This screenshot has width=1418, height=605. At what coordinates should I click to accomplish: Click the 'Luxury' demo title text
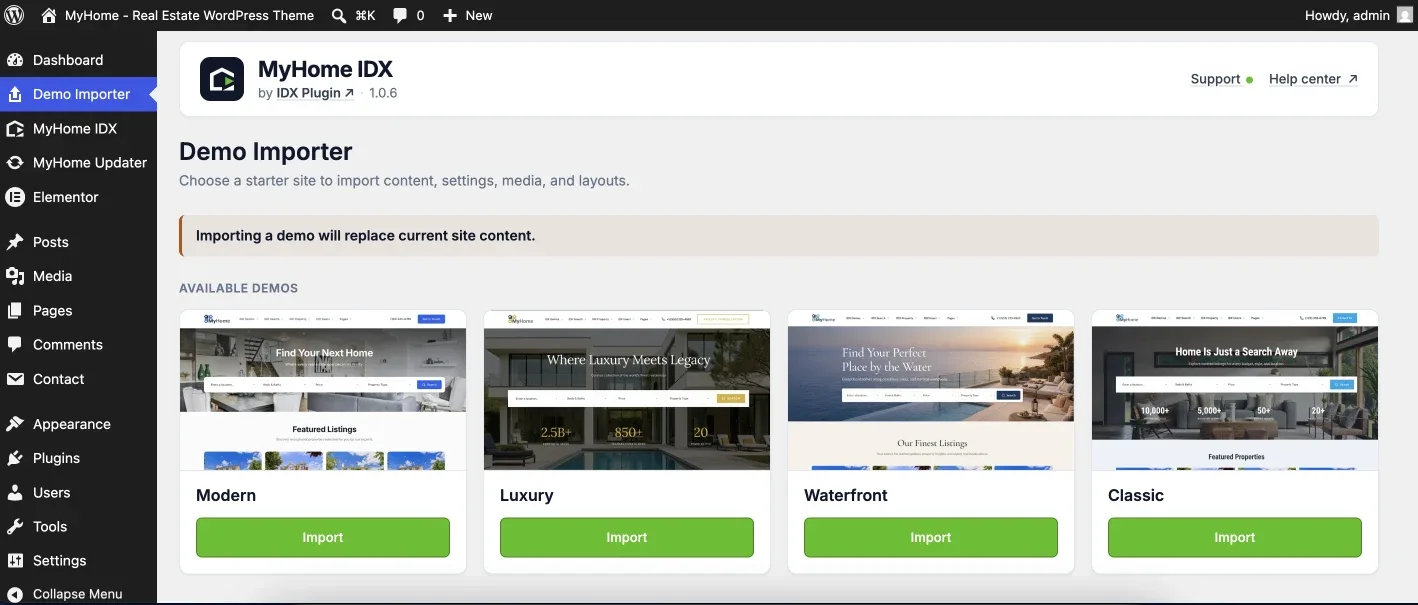pos(527,495)
